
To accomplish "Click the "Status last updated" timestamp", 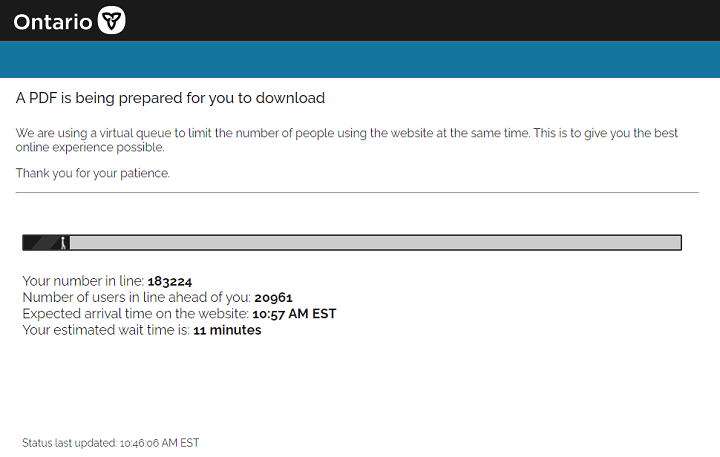I will click(112, 442).
